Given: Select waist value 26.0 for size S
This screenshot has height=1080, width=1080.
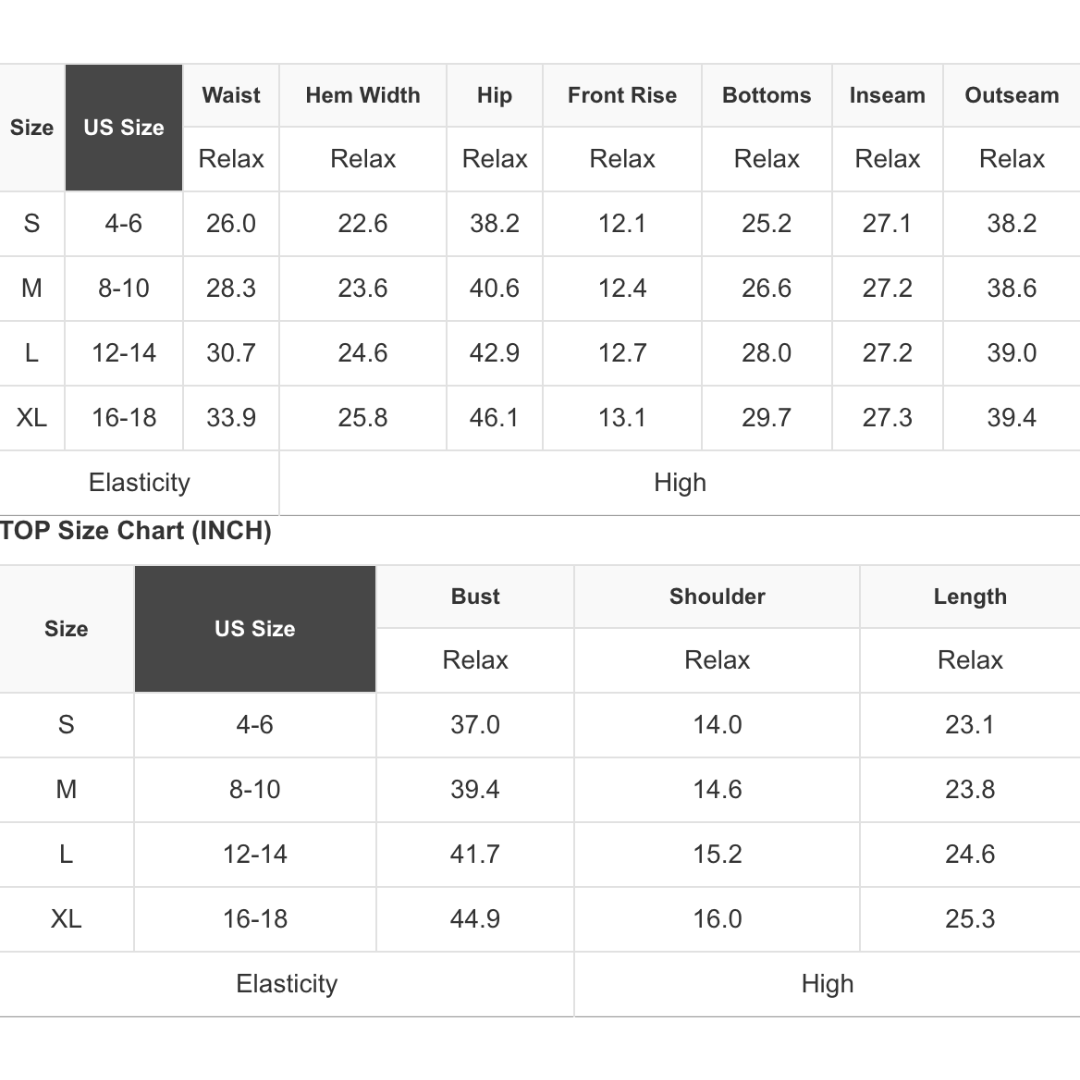Looking at the screenshot, I should 231,224.
